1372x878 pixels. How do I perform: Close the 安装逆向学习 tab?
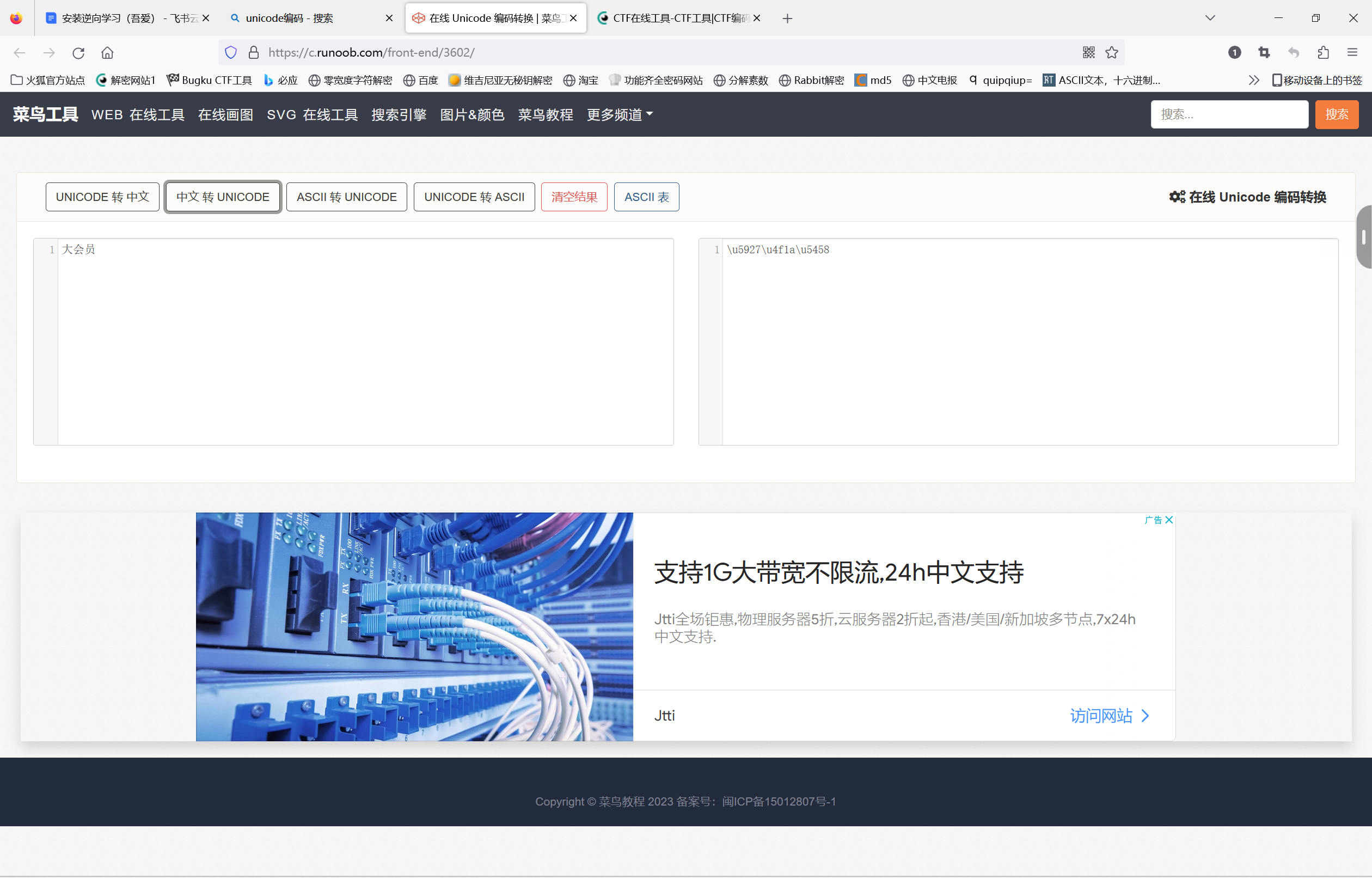pos(206,18)
